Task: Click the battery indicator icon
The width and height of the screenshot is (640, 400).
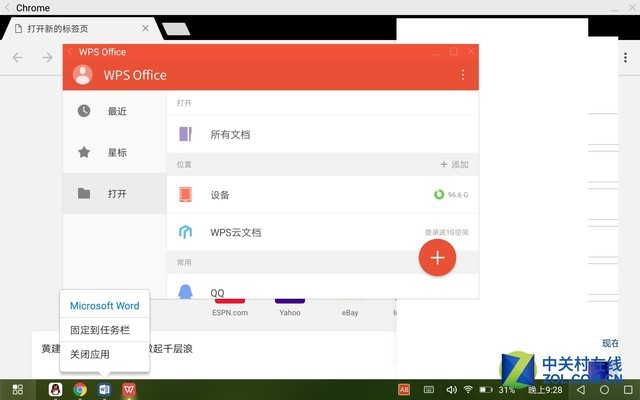Action: [x=486, y=390]
